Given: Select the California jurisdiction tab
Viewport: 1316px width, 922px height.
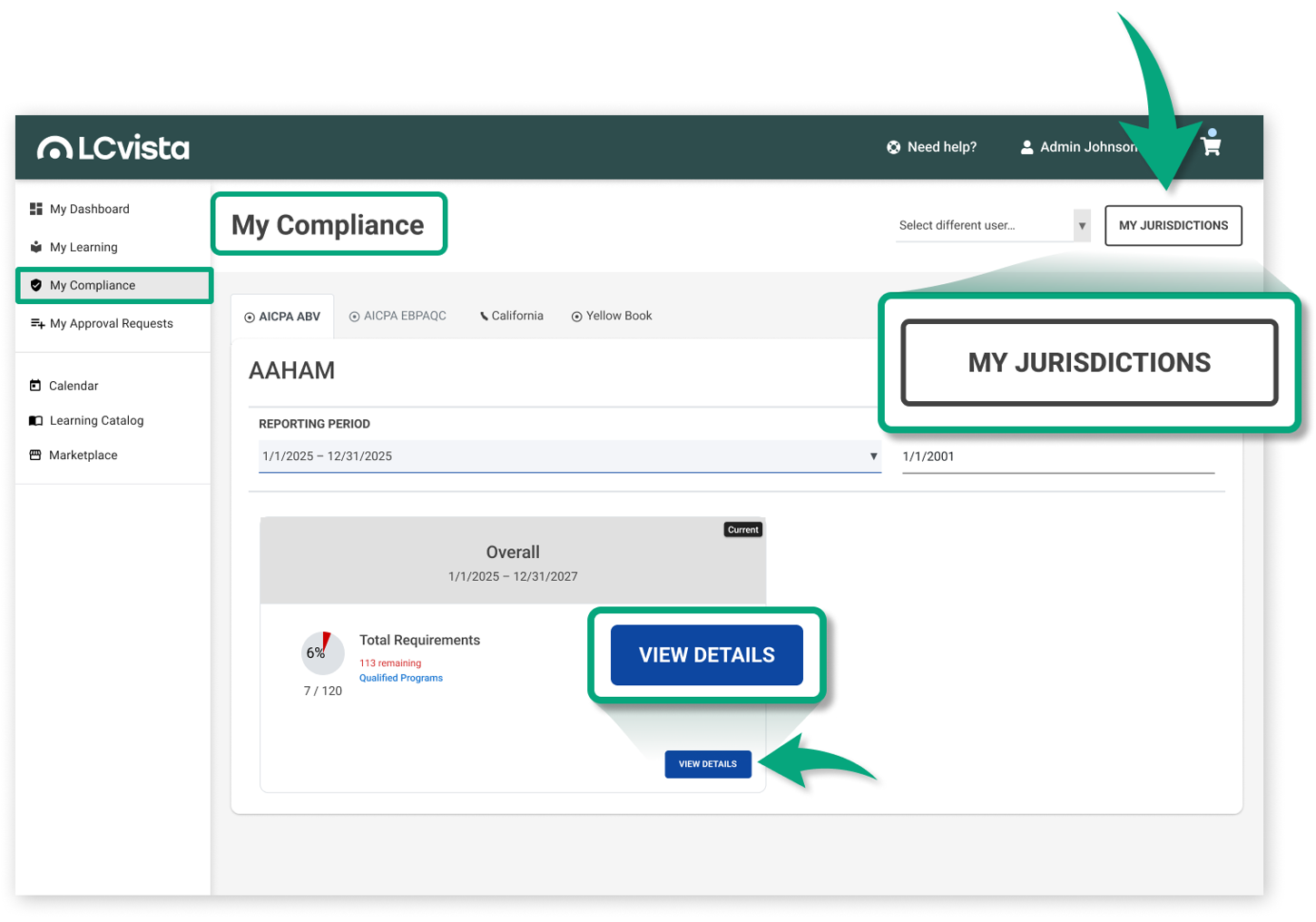Looking at the screenshot, I should coord(512,317).
